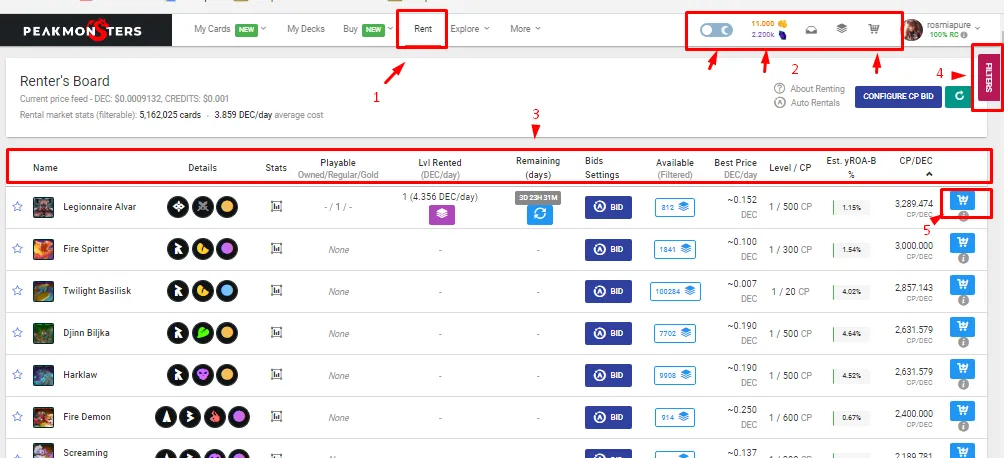Click the purple rented cards stack icon
The image size is (1004, 458).
(x=442, y=215)
